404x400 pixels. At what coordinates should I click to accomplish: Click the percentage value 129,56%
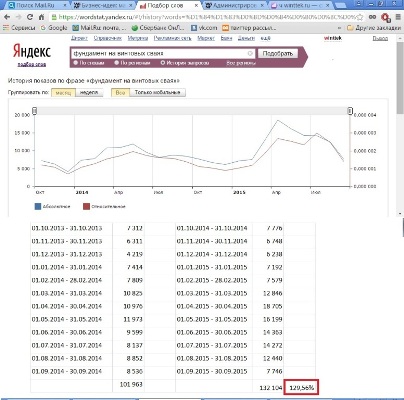301,388
